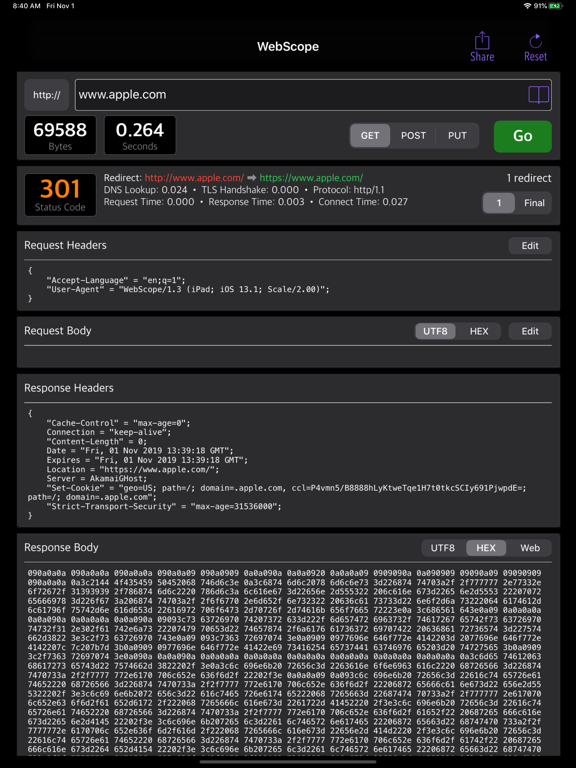
Task: Switch Response Body to Web view
Action: click(x=530, y=548)
